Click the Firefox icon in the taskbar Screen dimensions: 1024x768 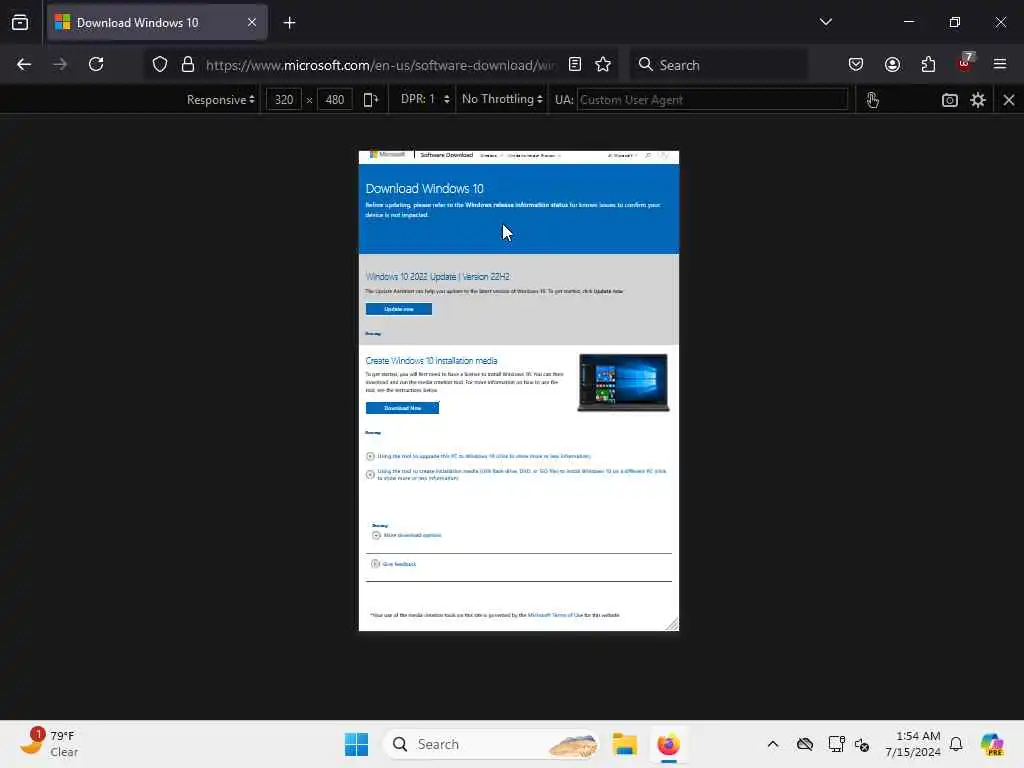coord(668,744)
